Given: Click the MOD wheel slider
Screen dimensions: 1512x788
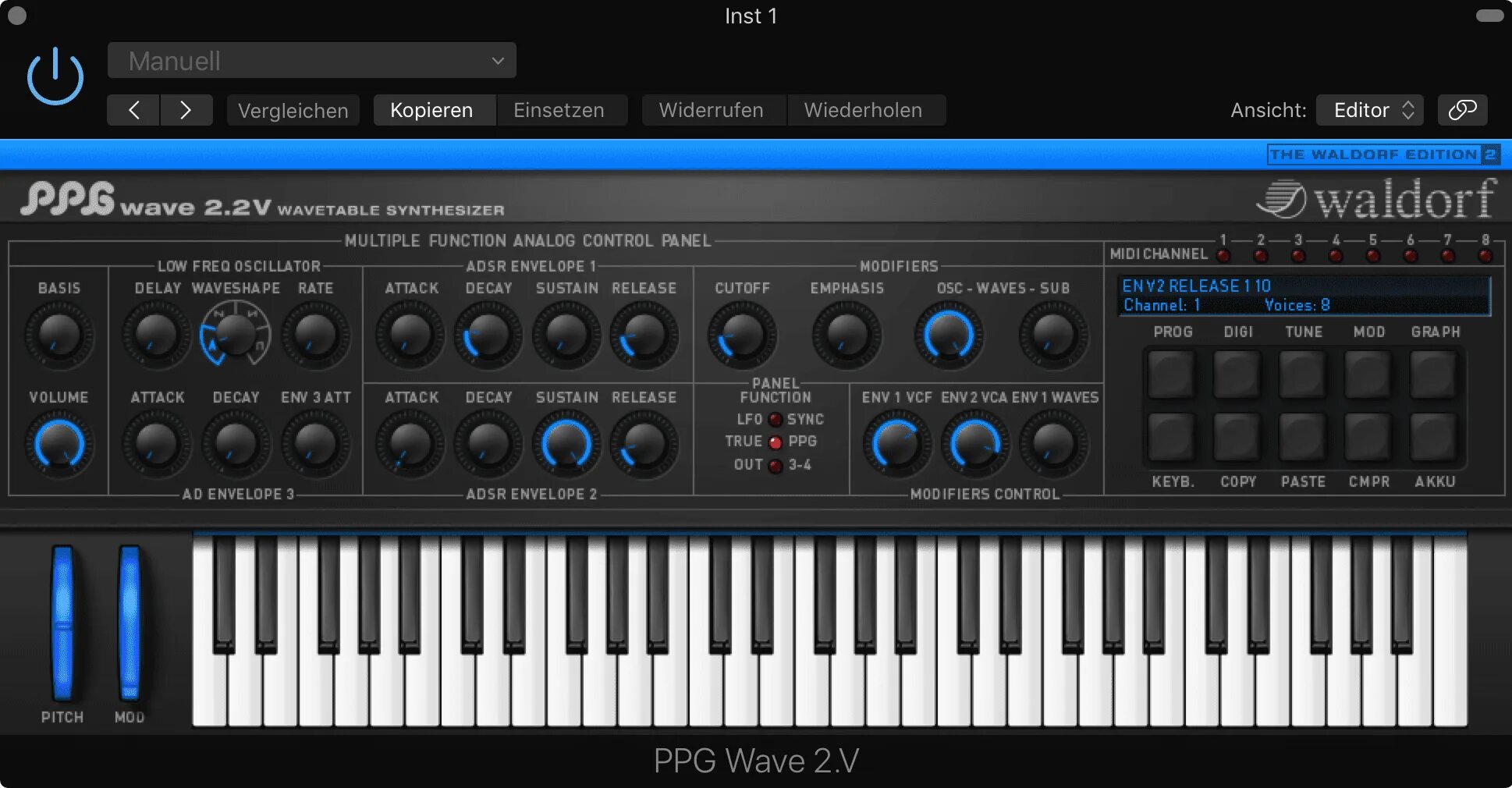Looking at the screenshot, I should coord(130,623).
